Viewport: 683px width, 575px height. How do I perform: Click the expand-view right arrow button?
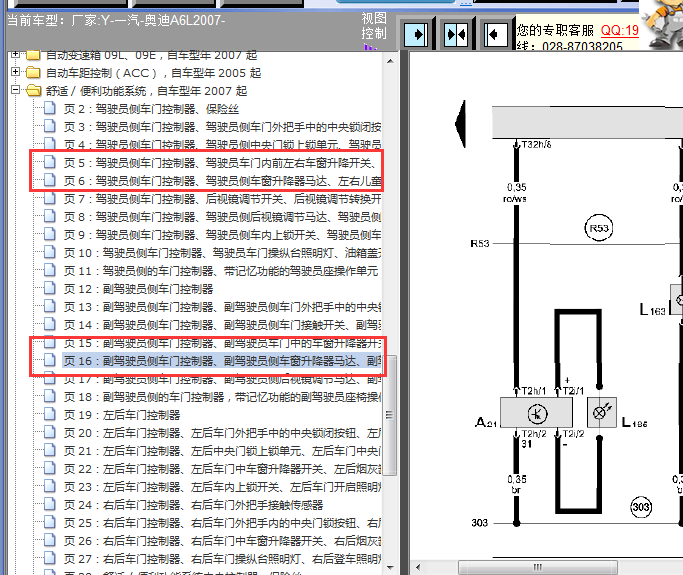coord(416,34)
